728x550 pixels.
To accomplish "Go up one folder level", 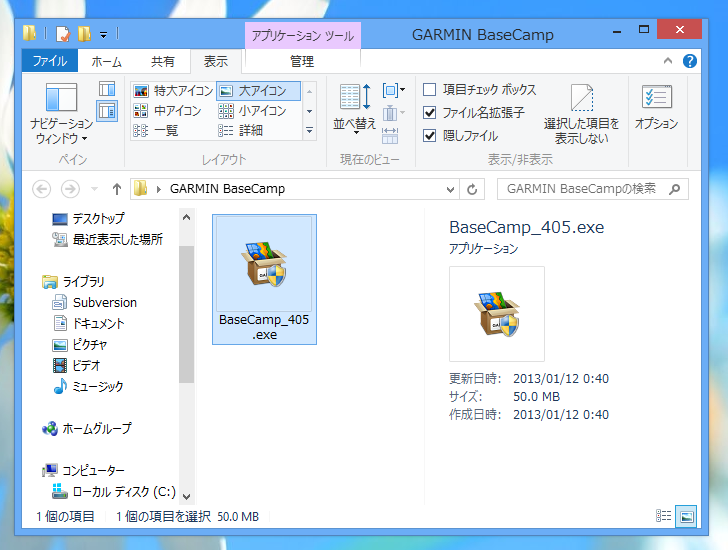I will click(117, 189).
